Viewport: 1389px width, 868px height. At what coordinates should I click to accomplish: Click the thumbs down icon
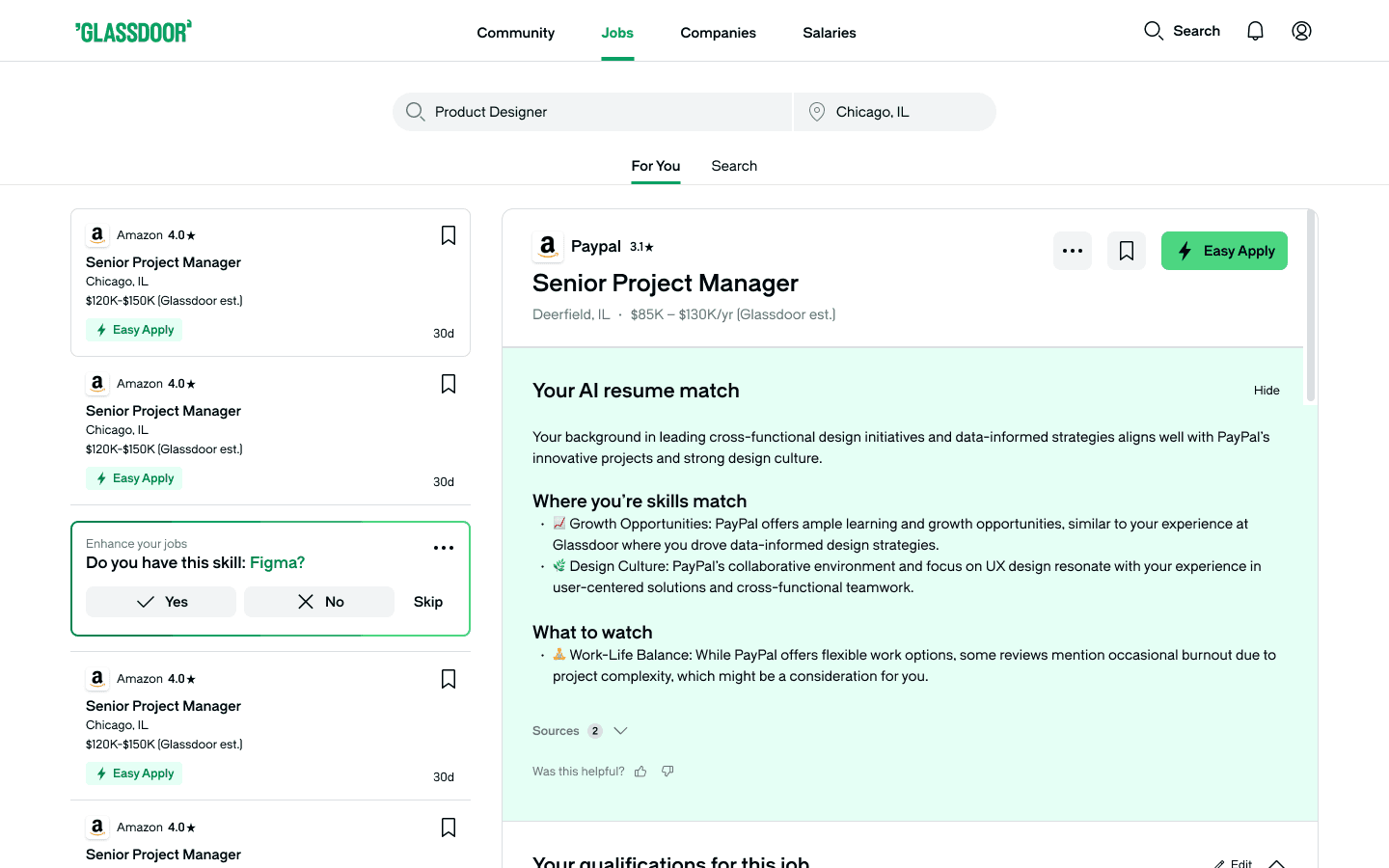pos(667,772)
